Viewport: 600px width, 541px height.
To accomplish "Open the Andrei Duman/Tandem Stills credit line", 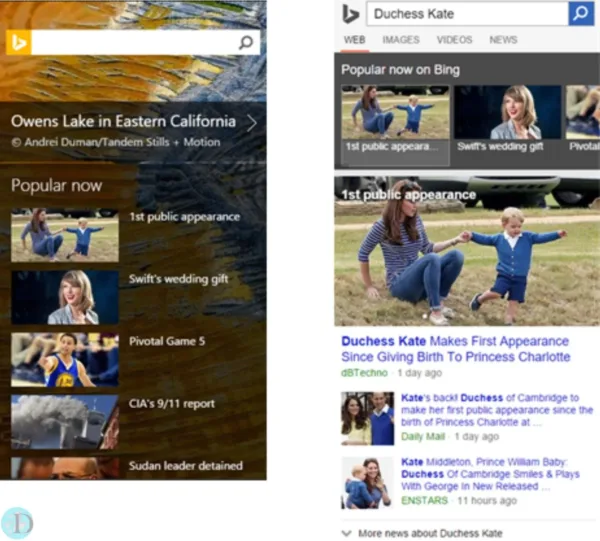I will [x=116, y=142].
